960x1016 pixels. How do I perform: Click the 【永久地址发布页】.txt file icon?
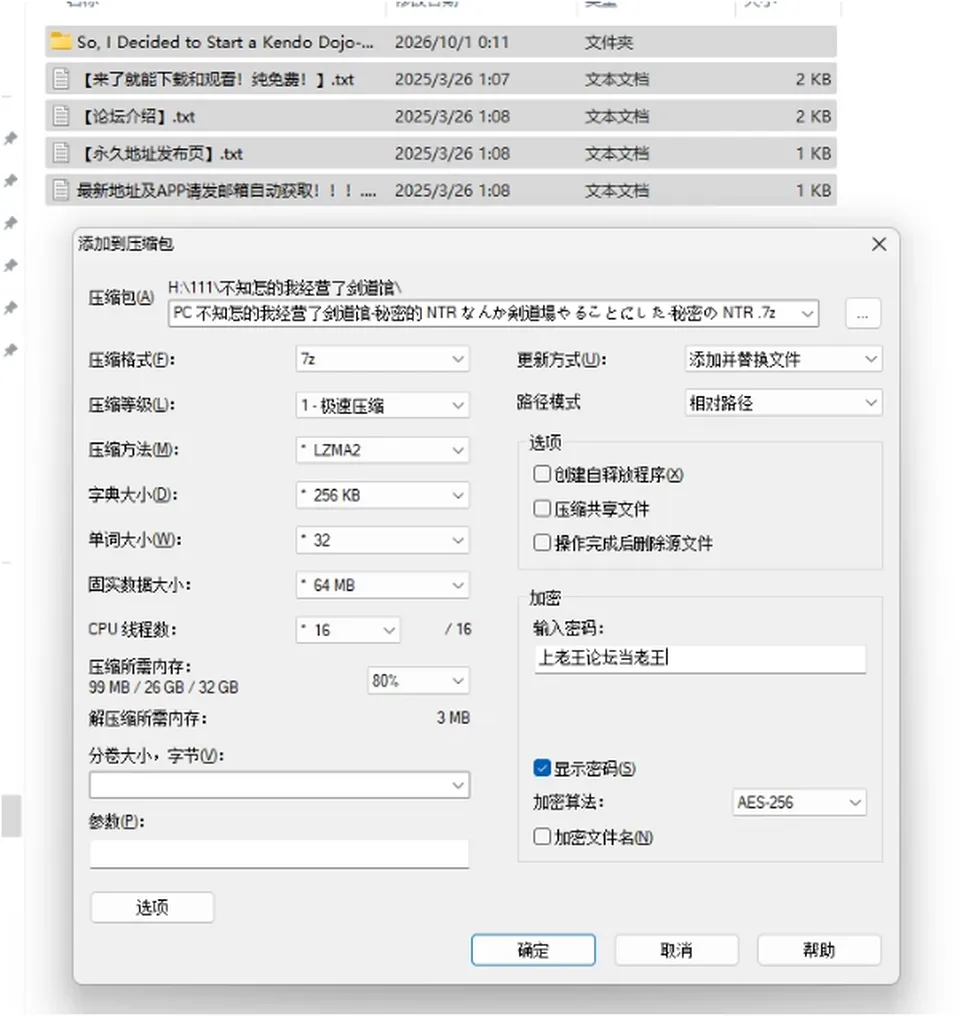pos(61,153)
